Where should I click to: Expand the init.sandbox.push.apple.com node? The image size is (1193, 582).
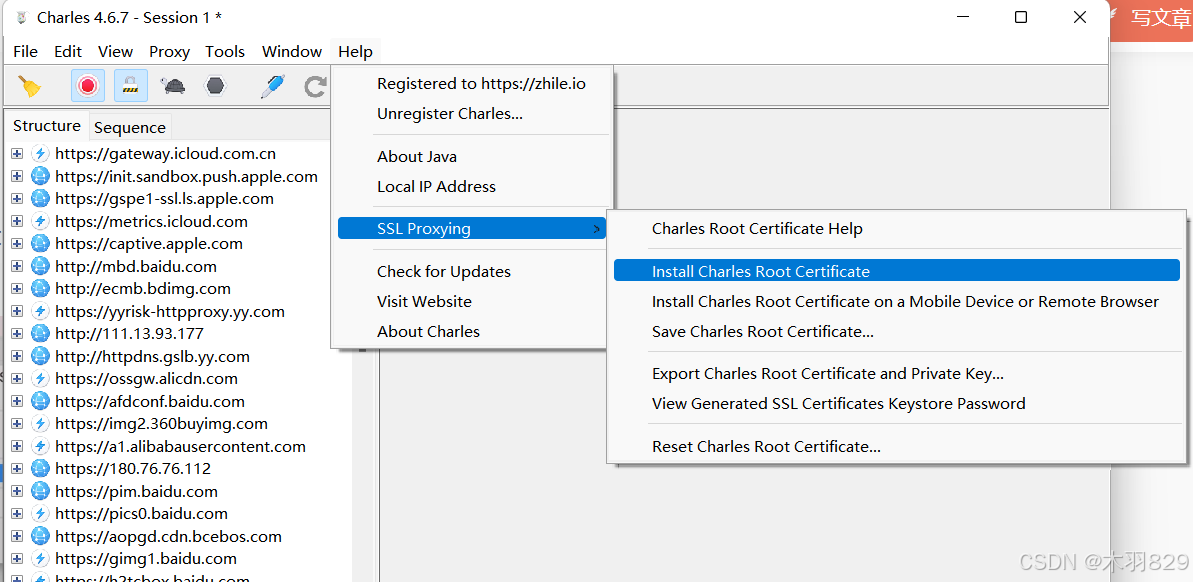click(17, 177)
